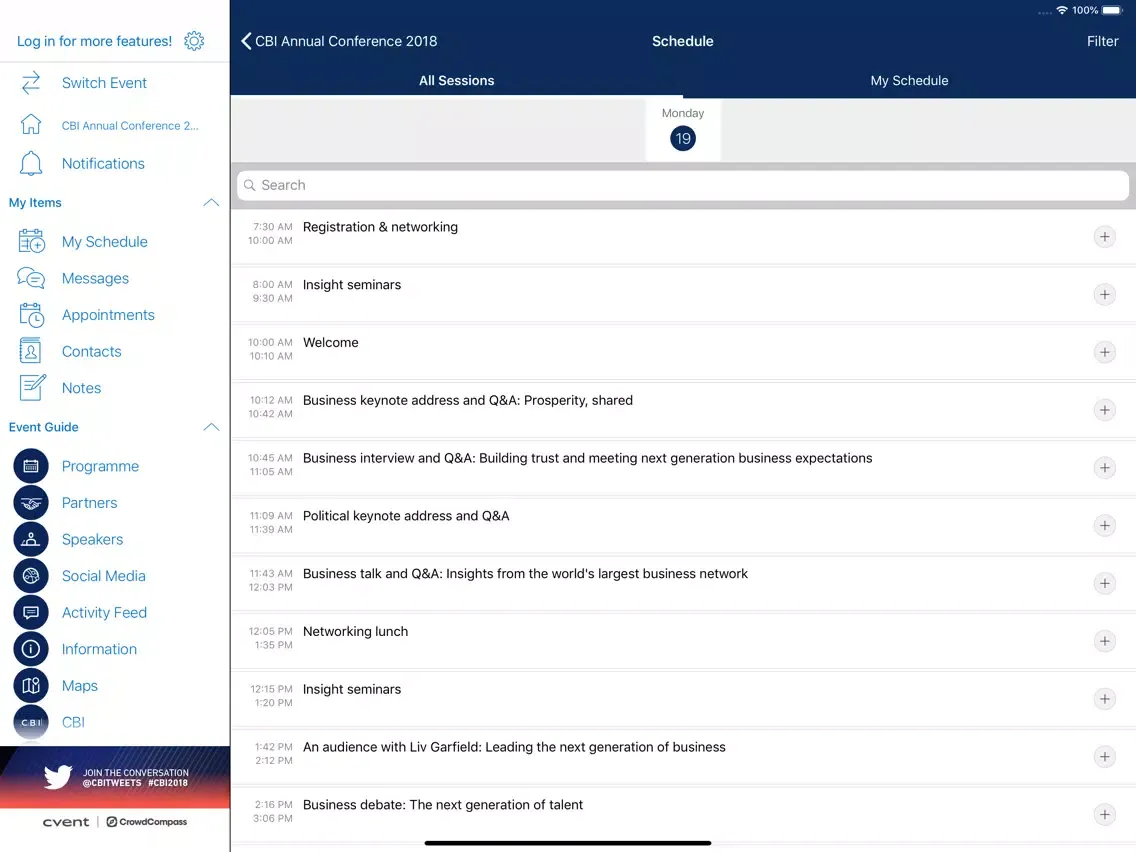The width and height of the screenshot is (1136, 852).
Task: Add Business debate session plus icon
Action: point(1104,814)
